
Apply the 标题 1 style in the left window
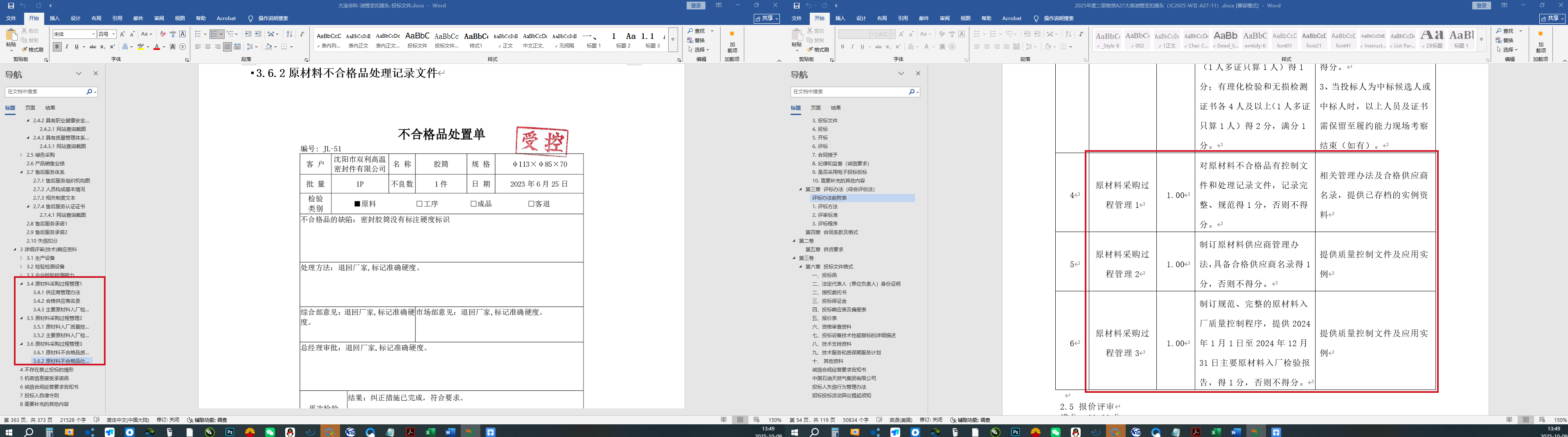click(593, 40)
